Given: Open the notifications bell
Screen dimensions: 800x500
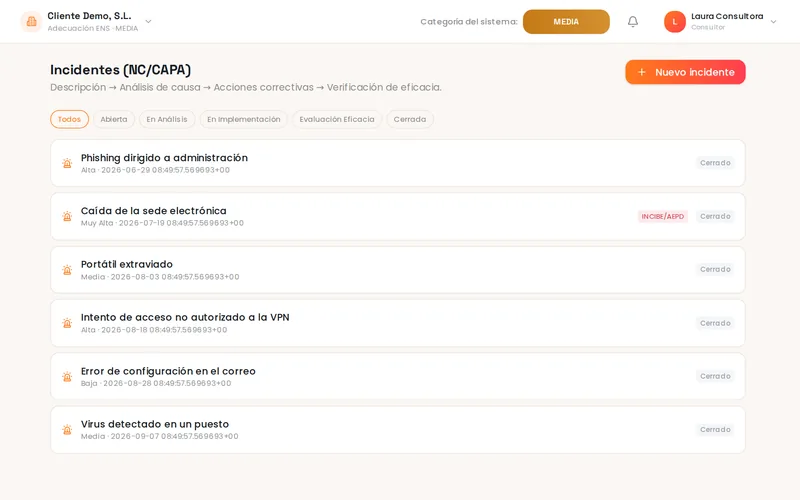Looking at the screenshot, I should coord(633,21).
